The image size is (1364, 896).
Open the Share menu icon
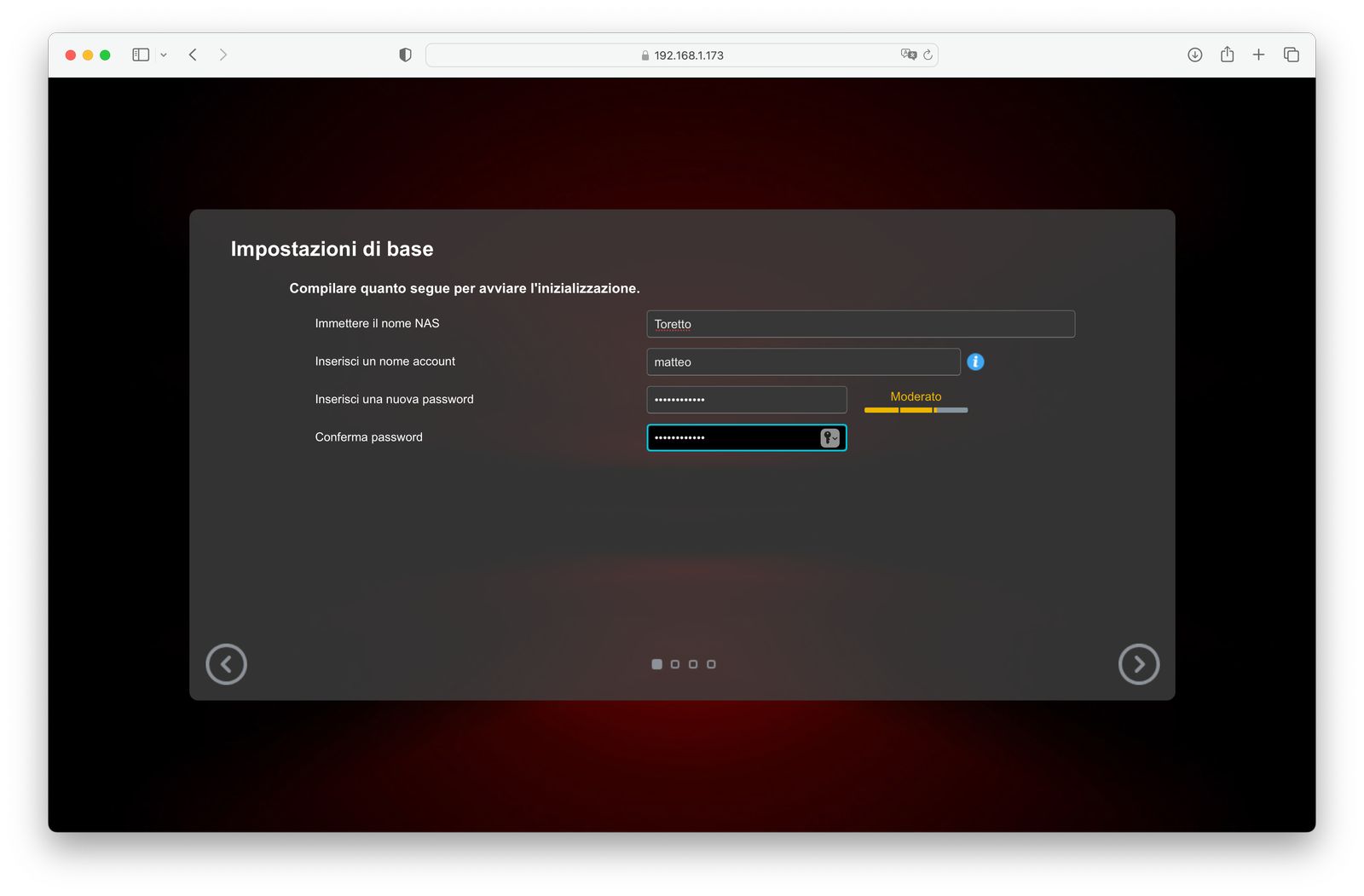point(1227,54)
